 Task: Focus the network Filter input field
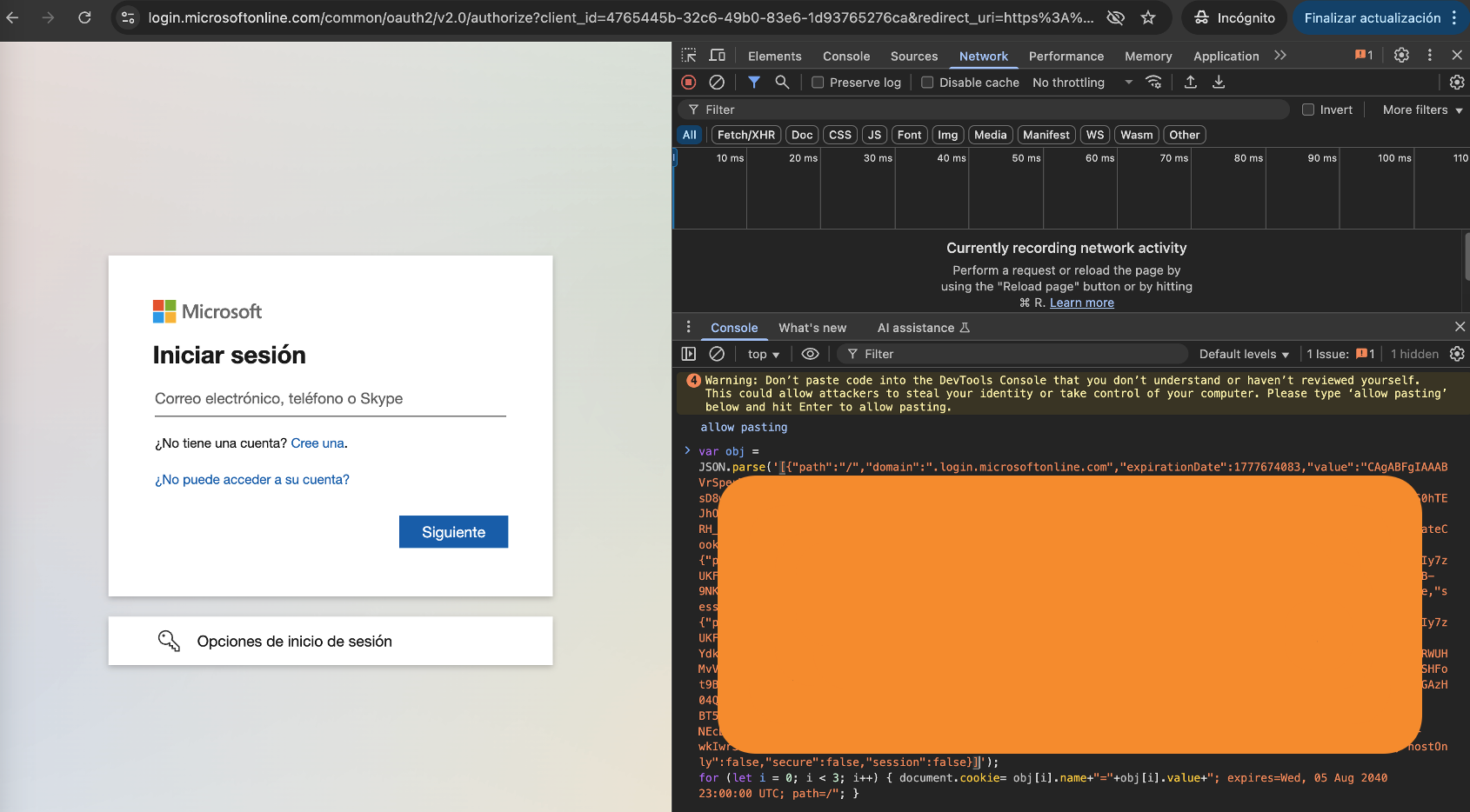click(x=983, y=110)
